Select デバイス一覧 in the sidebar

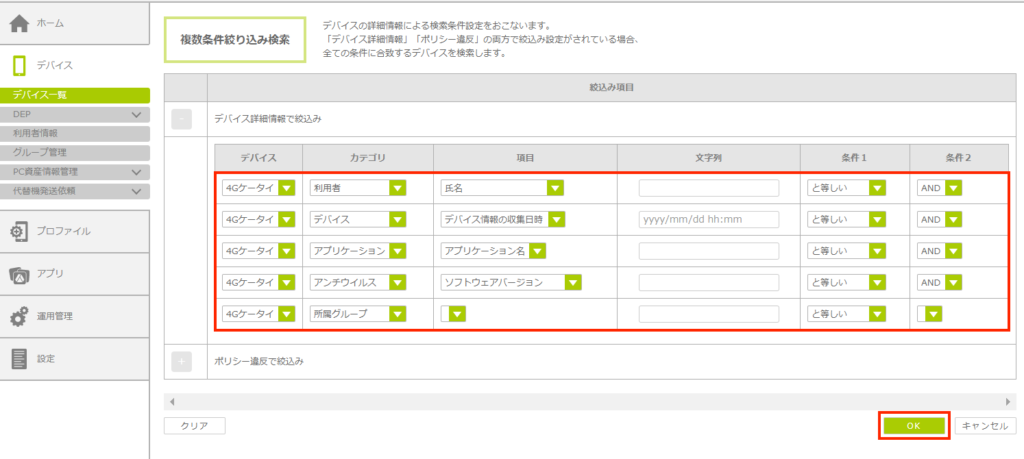coord(75,95)
